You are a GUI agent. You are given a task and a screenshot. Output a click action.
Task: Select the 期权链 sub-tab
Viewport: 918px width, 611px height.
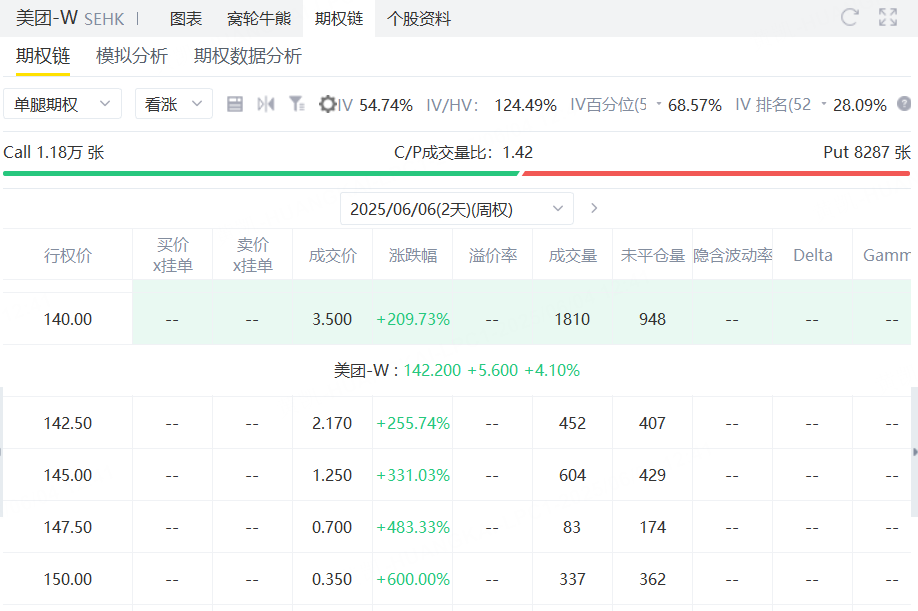[x=43, y=56]
